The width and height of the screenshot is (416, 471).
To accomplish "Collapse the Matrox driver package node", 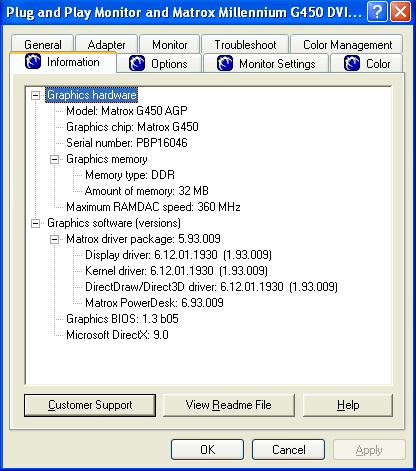I will click(x=54, y=239).
